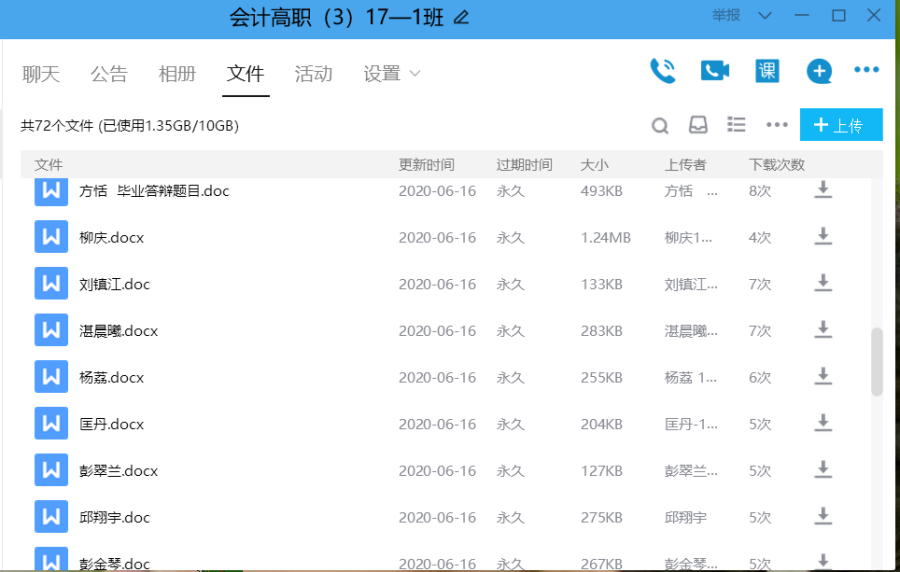The width and height of the screenshot is (900, 572).
Task: Sort by 更新时间 column header
Action: click(426, 165)
